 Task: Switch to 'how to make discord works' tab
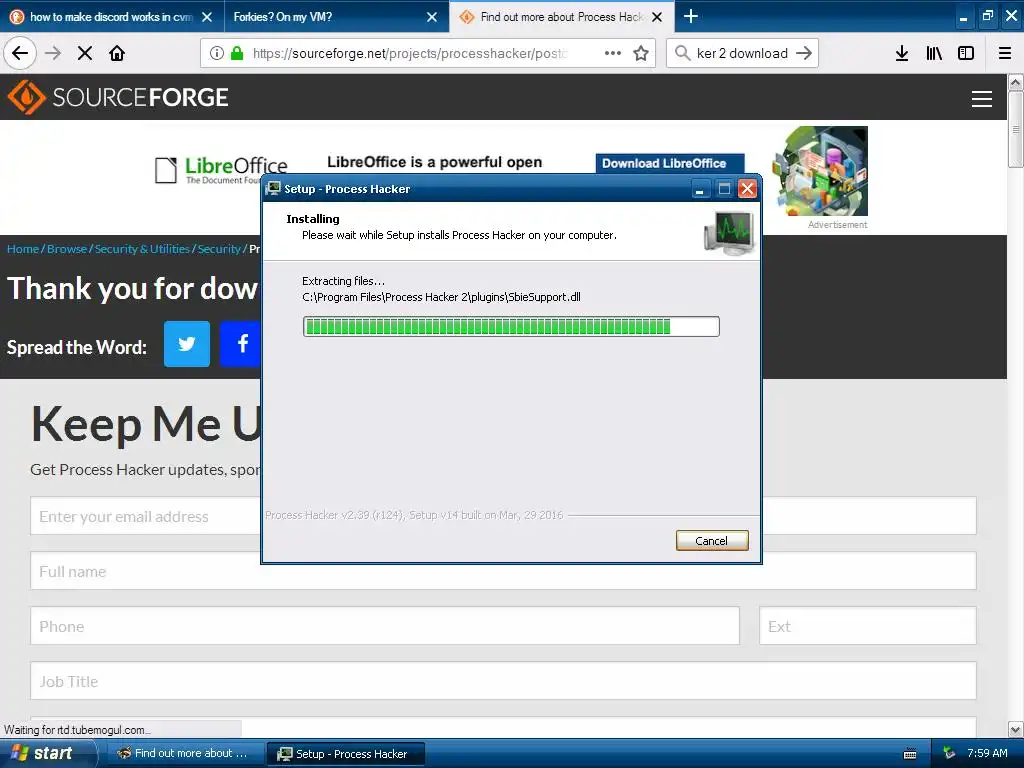click(x=111, y=17)
